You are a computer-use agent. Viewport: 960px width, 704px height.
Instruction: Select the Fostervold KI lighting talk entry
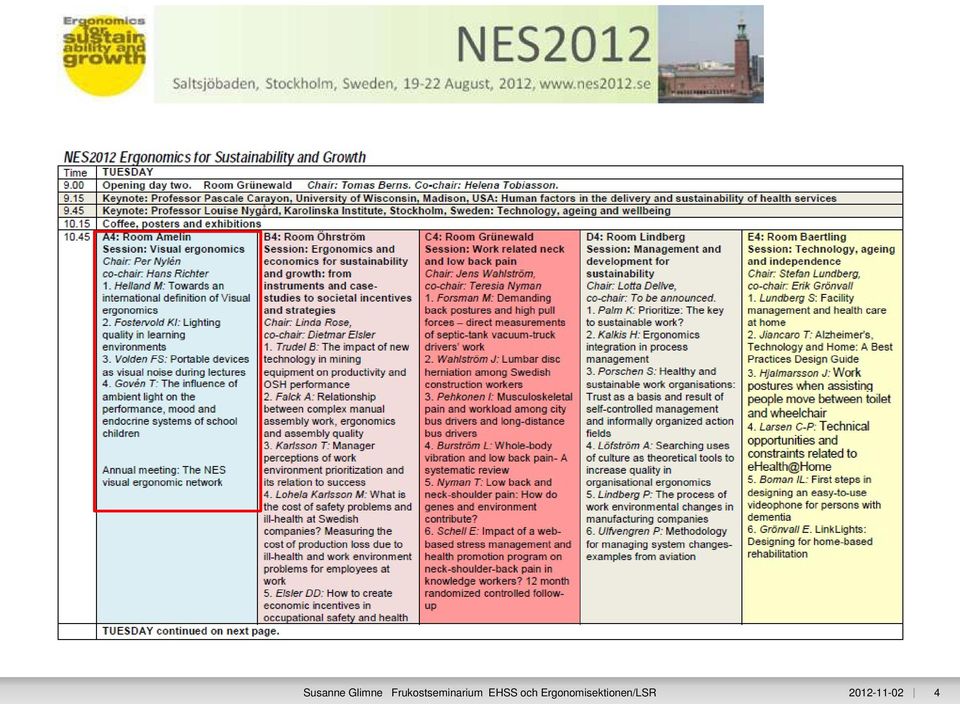click(161, 335)
